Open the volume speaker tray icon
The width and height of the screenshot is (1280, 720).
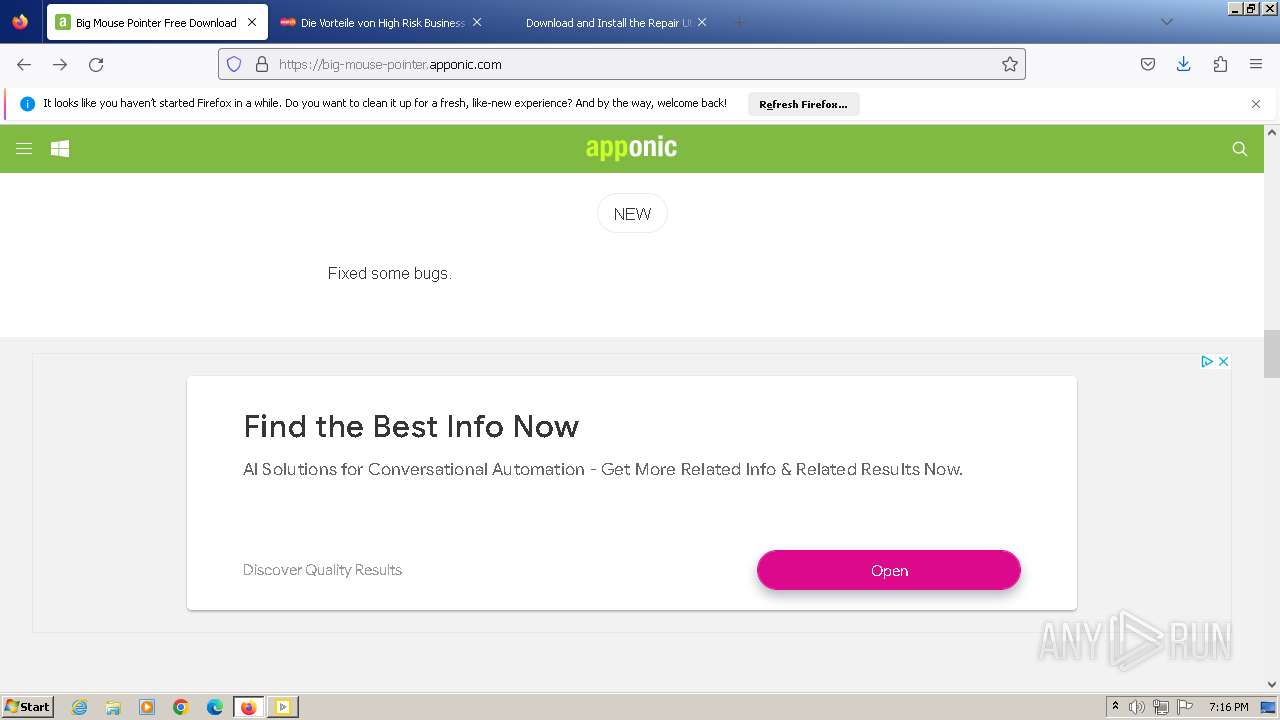coord(1137,707)
